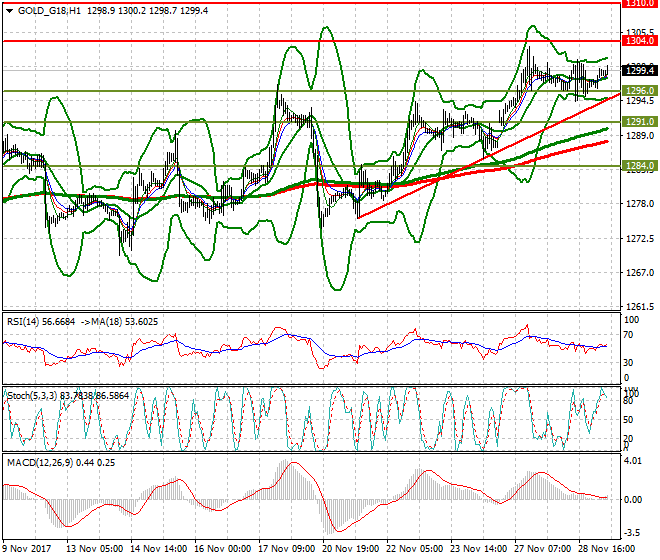Click the Stoch(5,3,3) indicator label

(32, 396)
